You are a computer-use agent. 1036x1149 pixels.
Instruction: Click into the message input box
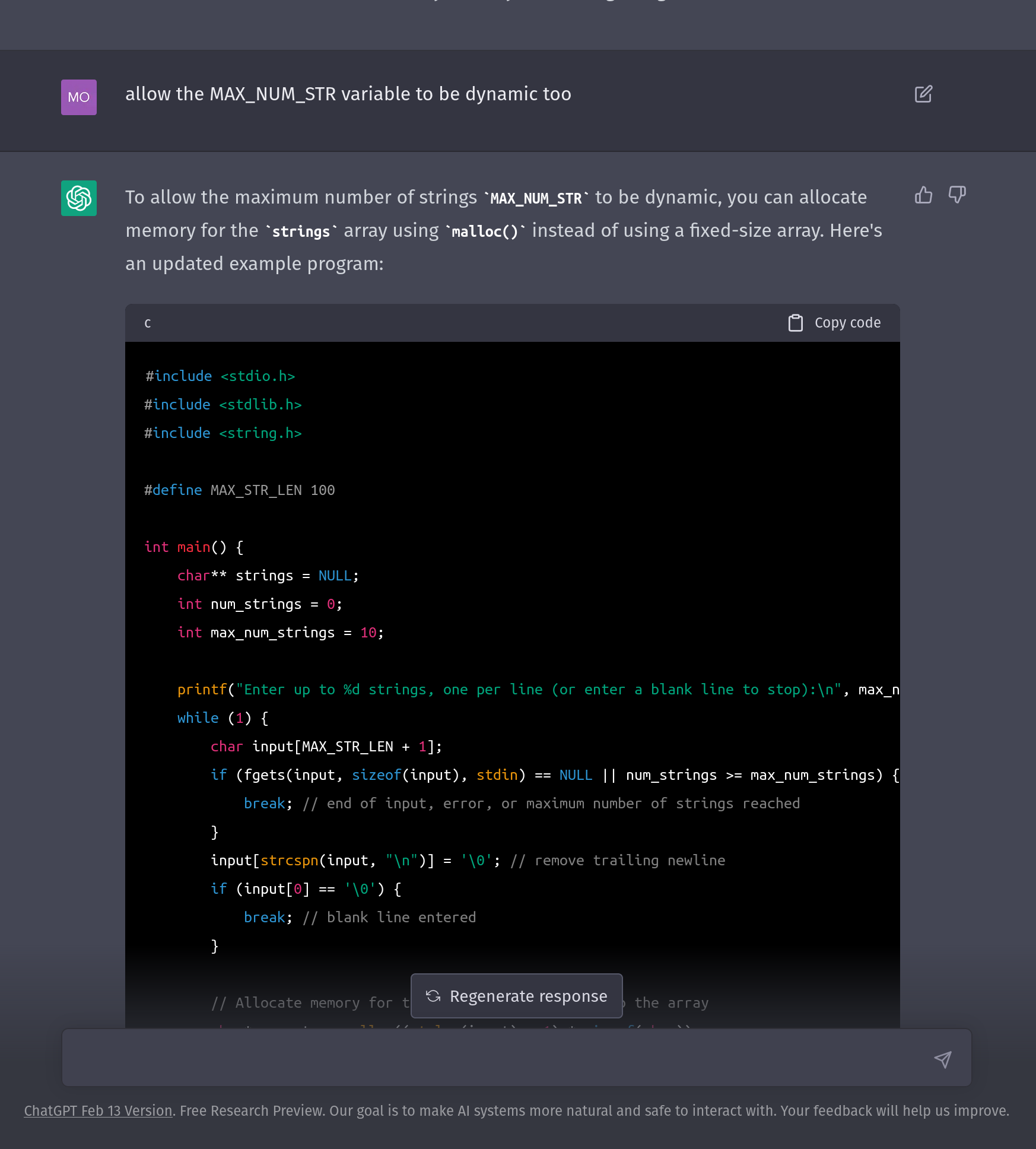tap(517, 1058)
